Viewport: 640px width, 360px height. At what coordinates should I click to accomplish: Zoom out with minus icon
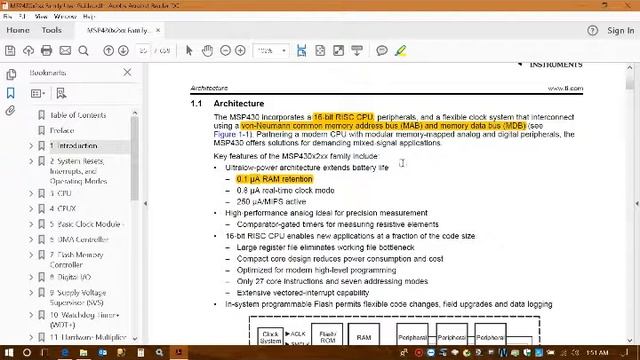pyautogui.click(x=225, y=51)
